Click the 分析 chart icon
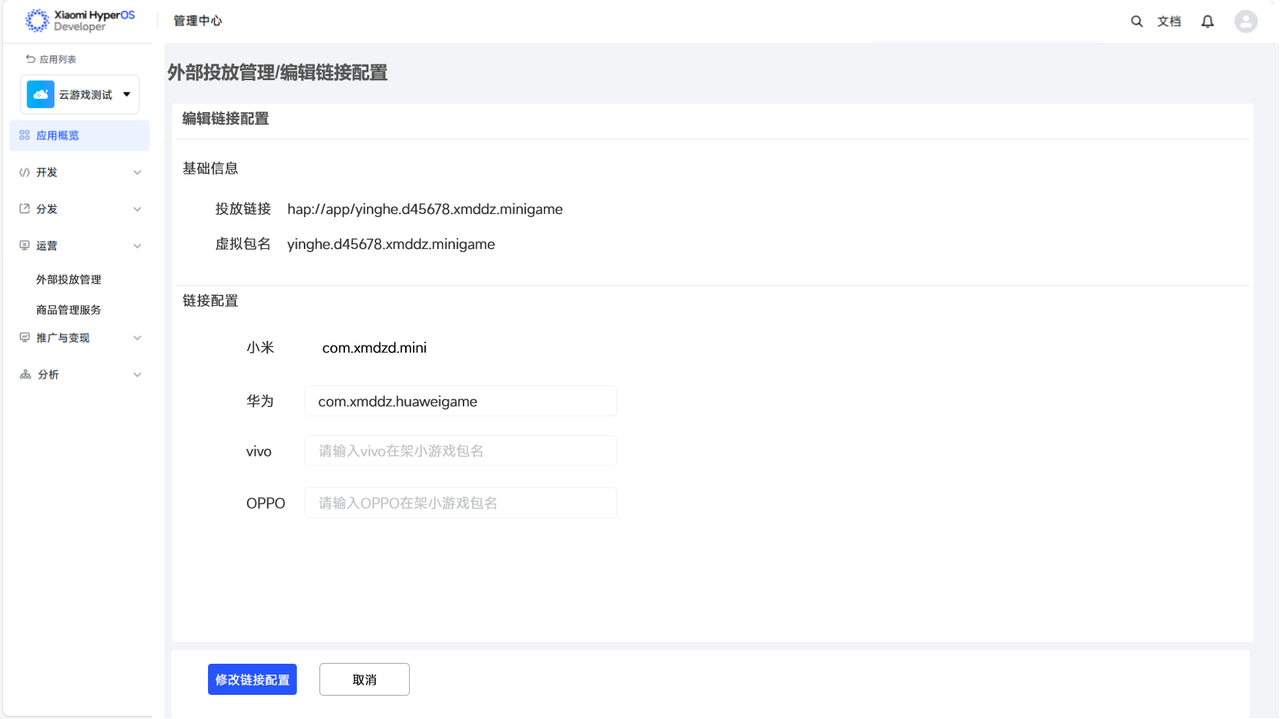Image resolution: width=1280 pixels, height=719 pixels. point(24,374)
